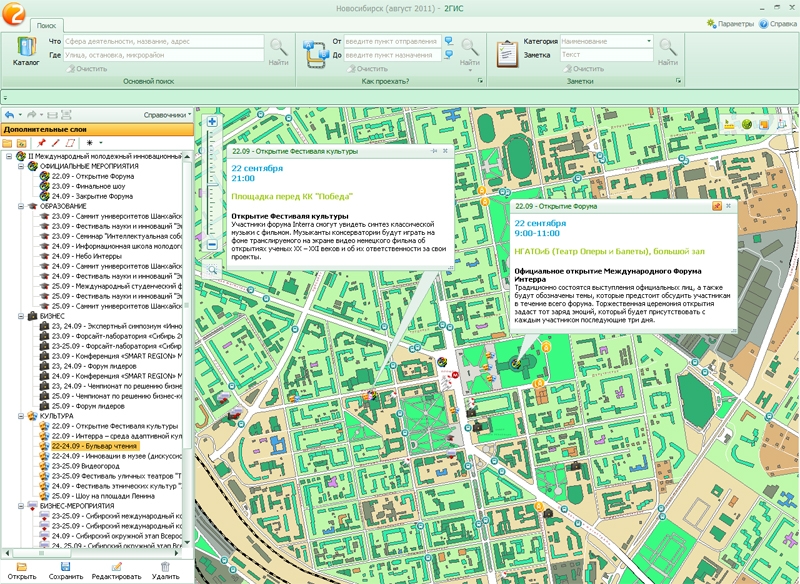Screen dimensions: 800x584
Task: Open the Категория combo box
Action: point(607,41)
